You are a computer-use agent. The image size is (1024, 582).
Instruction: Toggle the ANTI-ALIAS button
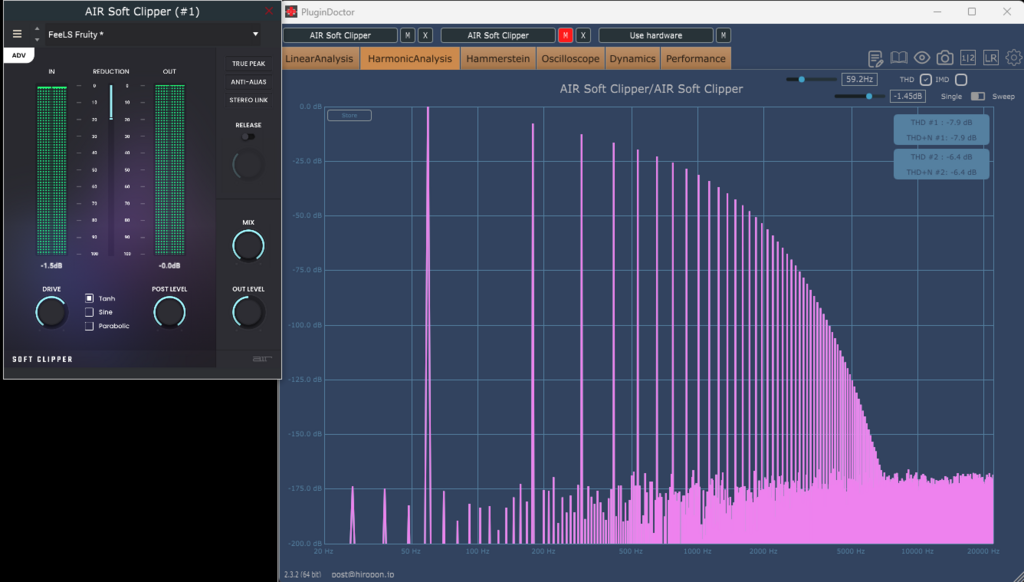point(248,82)
